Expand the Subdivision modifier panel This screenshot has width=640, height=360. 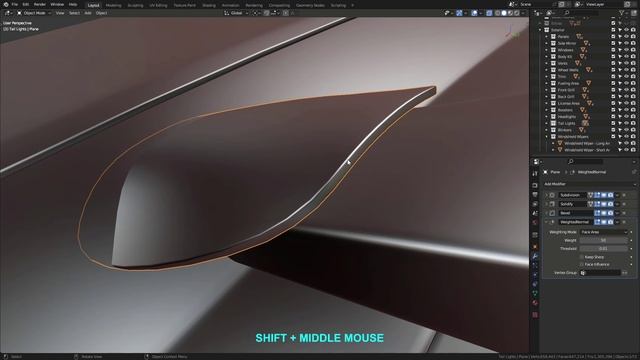tap(546, 195)
